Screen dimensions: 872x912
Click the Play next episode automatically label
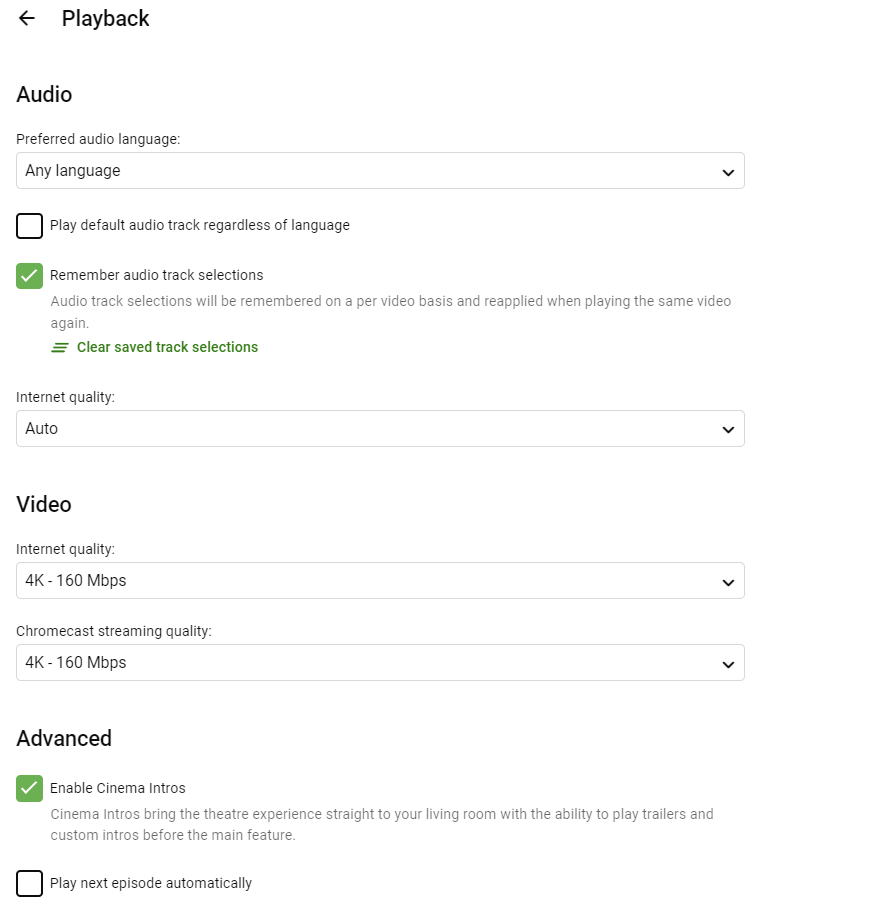pyautogui.click(x=151, y=884)
